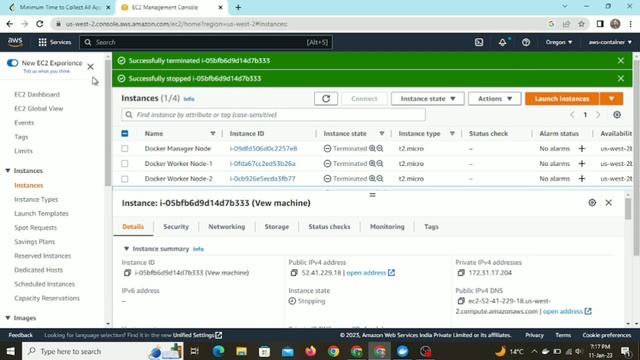Open instance link i-09dfd506d0c2257e8
The height and width of the screenshot is (360, 640).
tap(263, 149)
